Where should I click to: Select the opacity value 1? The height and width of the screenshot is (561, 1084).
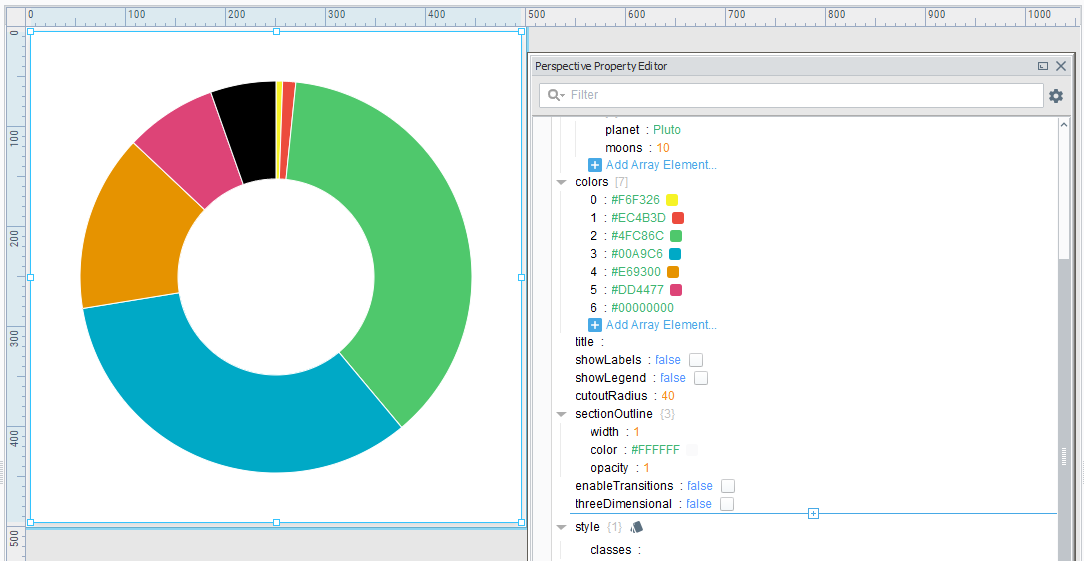click(x=646, y=468)
